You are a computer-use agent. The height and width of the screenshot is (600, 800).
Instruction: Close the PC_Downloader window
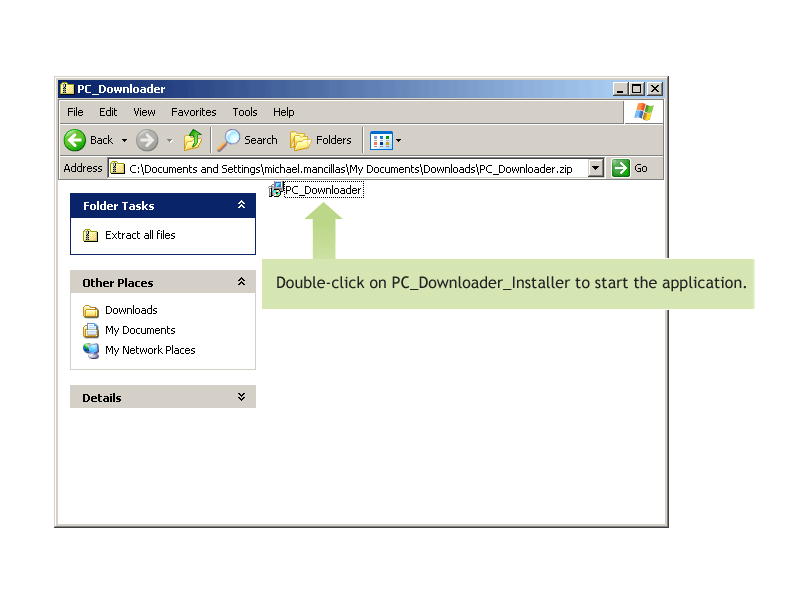(x=655, y=89)
